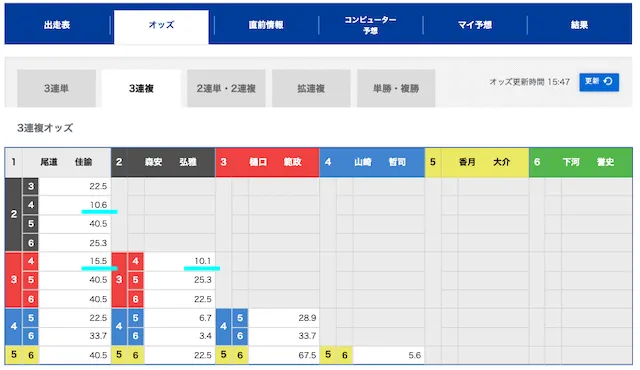Select 1-3-4 combination odds 15.5
Screen dimensions: 640x370
click(75, 261)
